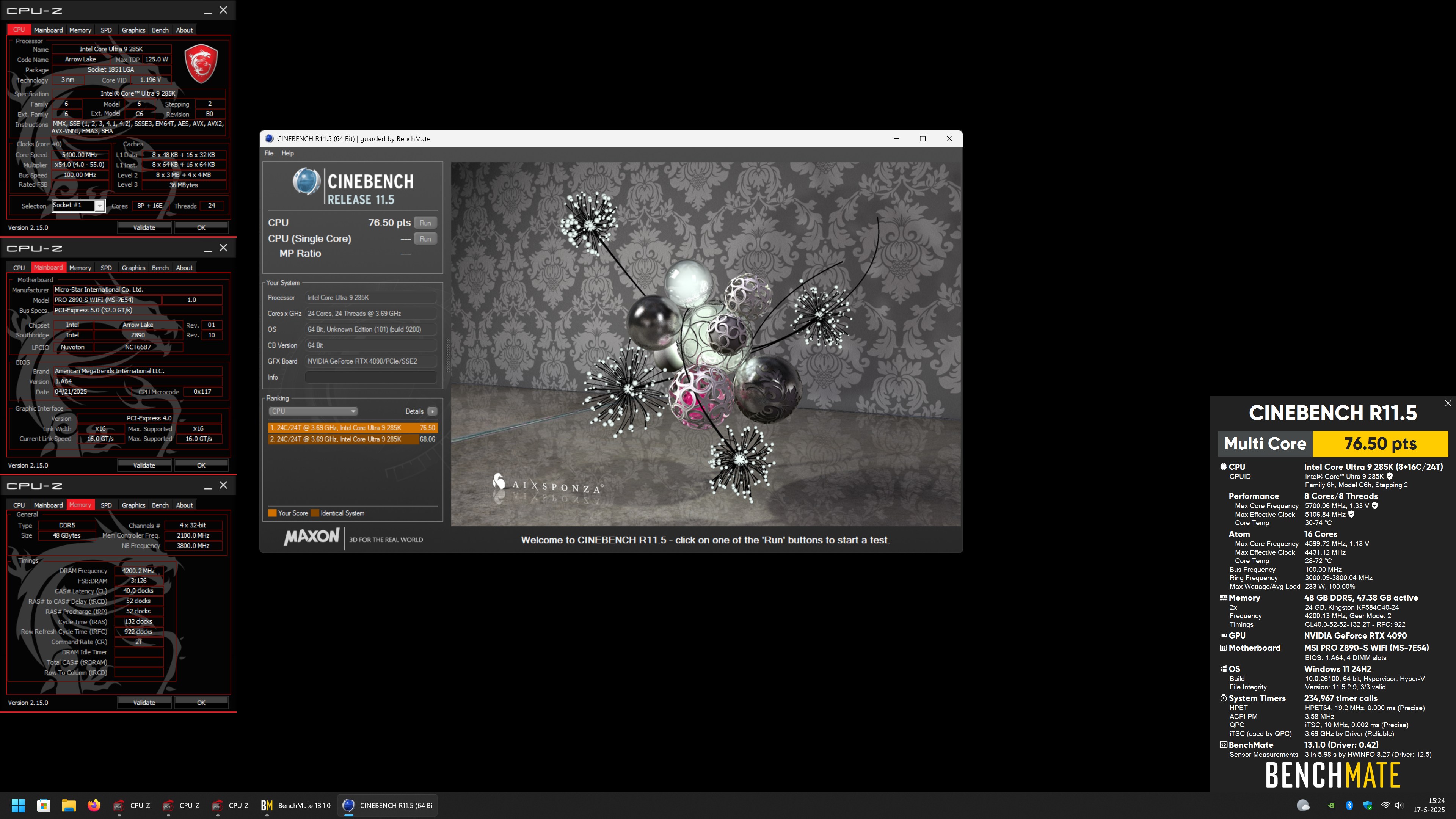Open File Explorer from the taskbar
The image size is (1456, 819).
(x=69, y=805)
